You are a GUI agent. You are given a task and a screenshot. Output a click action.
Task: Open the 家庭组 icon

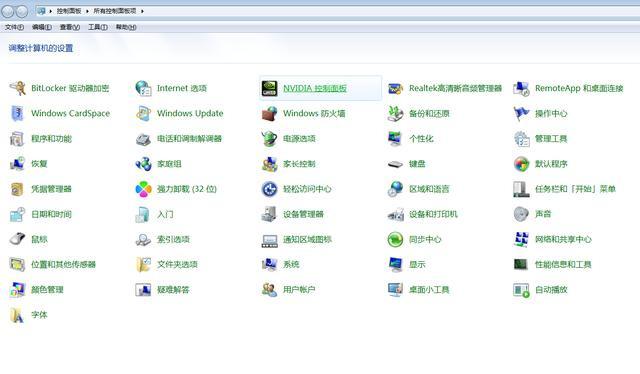point(143,164)
